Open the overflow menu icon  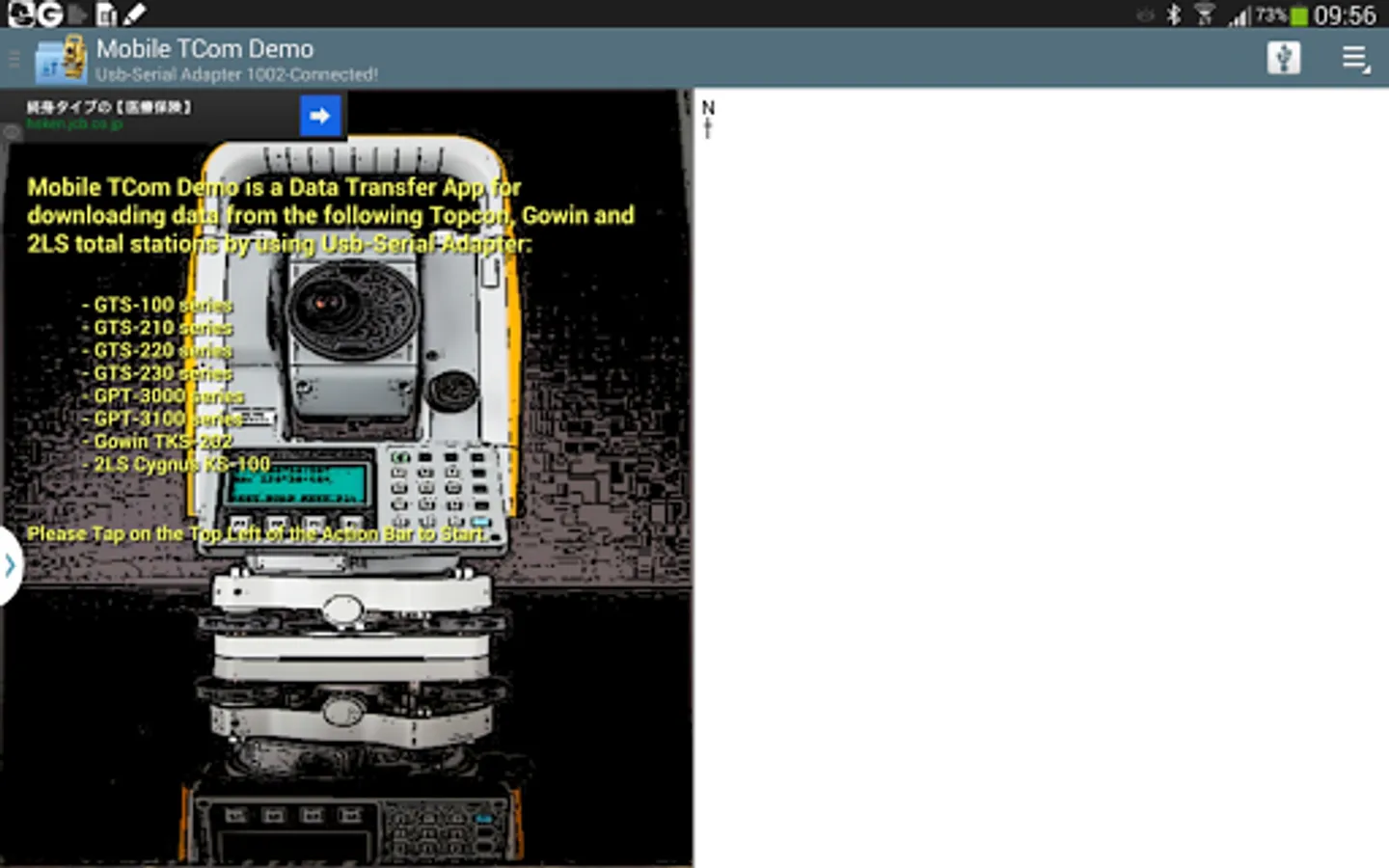[x=1356, y=59]
